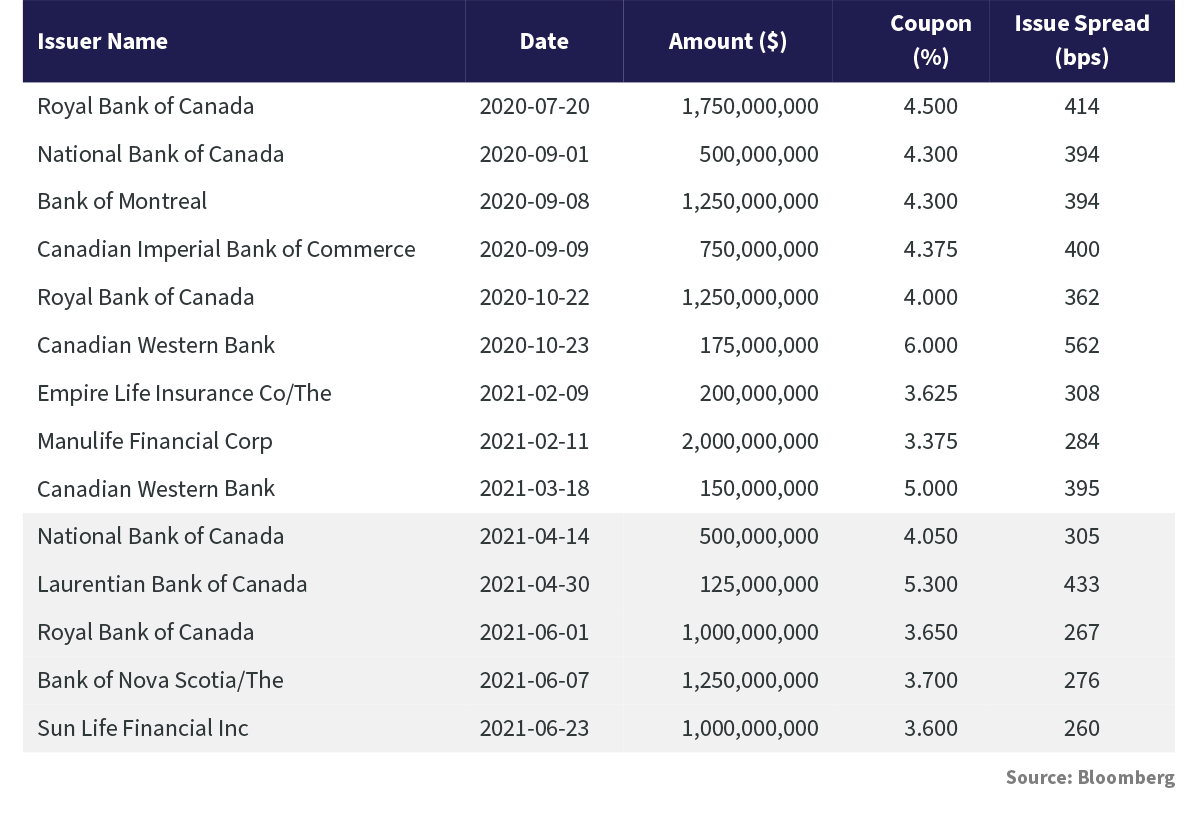Image resolution: width=1200 pixels, height=813 pixels.
Task: Click the 4.375 coupon value
Action: 930,249
